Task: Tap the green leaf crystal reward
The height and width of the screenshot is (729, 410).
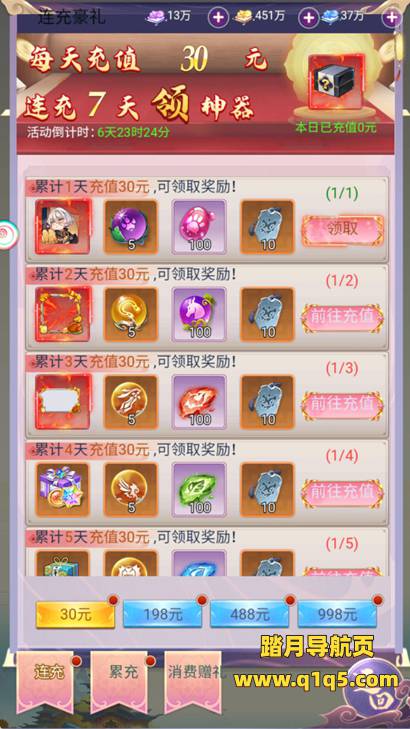Action: (199, 489)
